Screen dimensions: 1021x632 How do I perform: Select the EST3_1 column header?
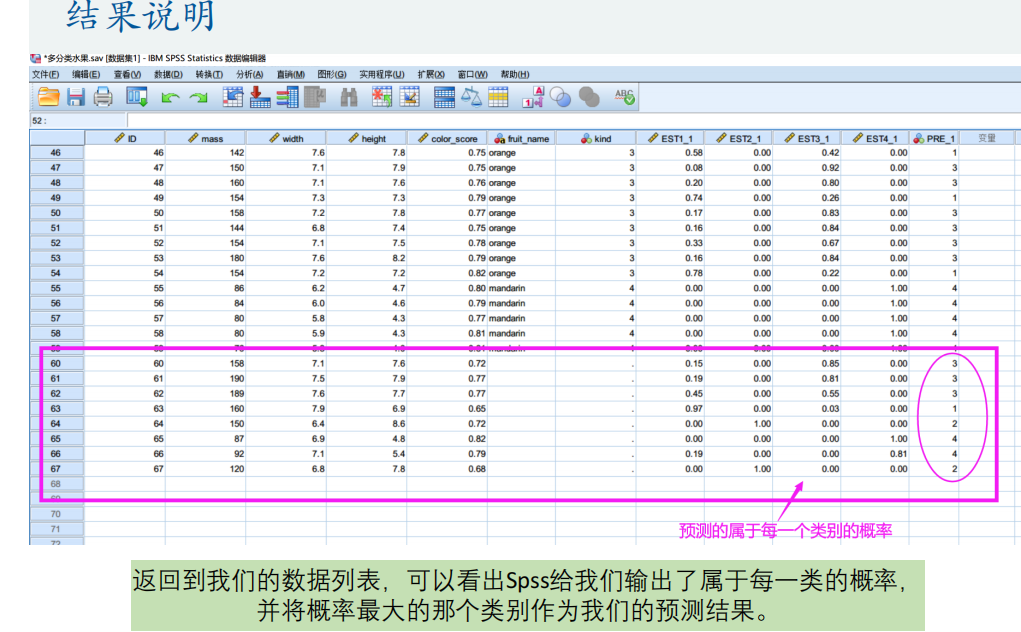(x=807, y=138)
